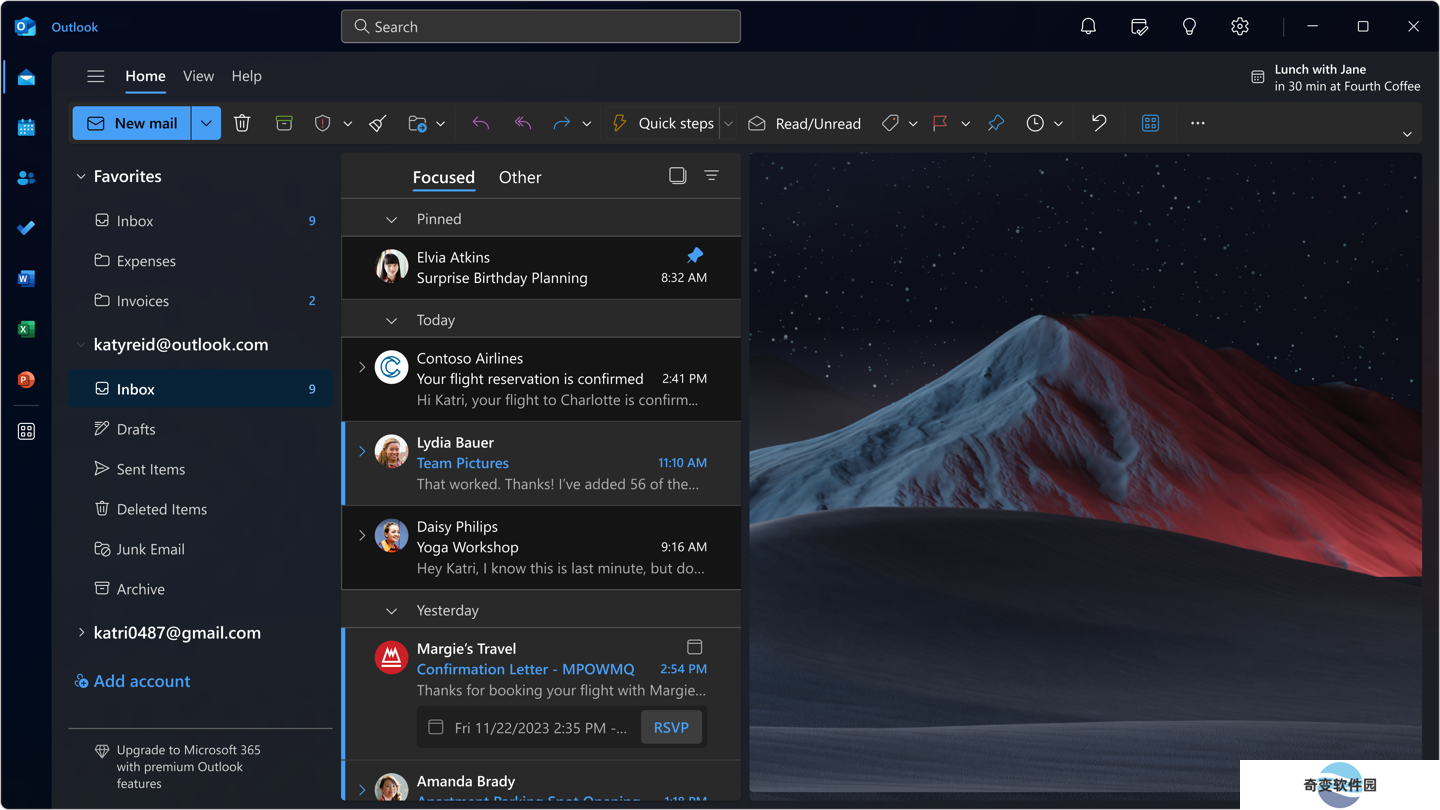Open the Flag dropdown arrow
The width and height of the screenshot is (1440, 810).
tap(965, 124)
